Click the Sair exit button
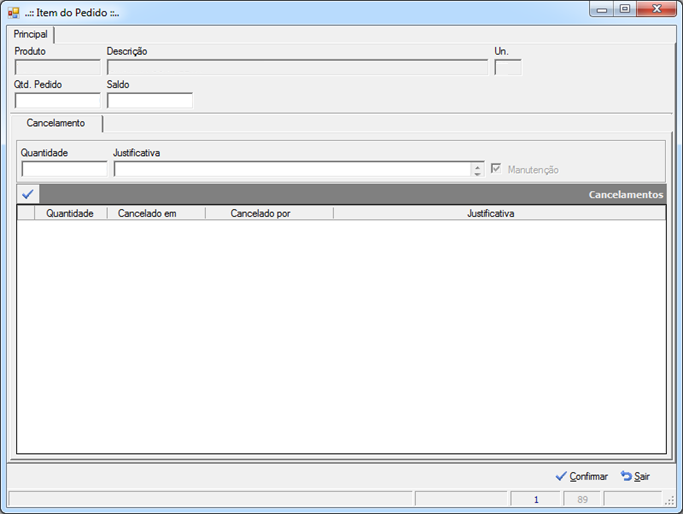This screenshot has height=514, width=683. 636,476
